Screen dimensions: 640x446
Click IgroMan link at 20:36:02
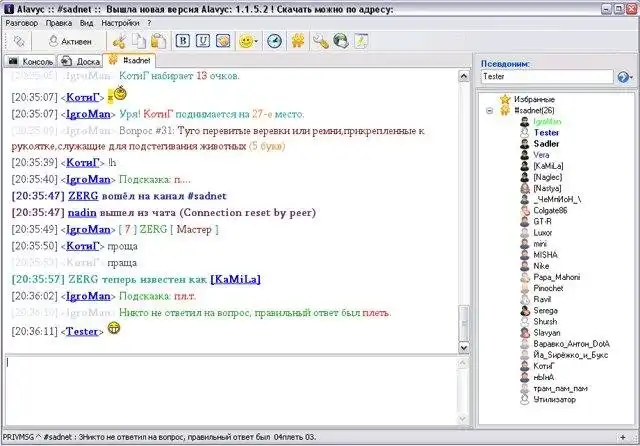point(88,296)
